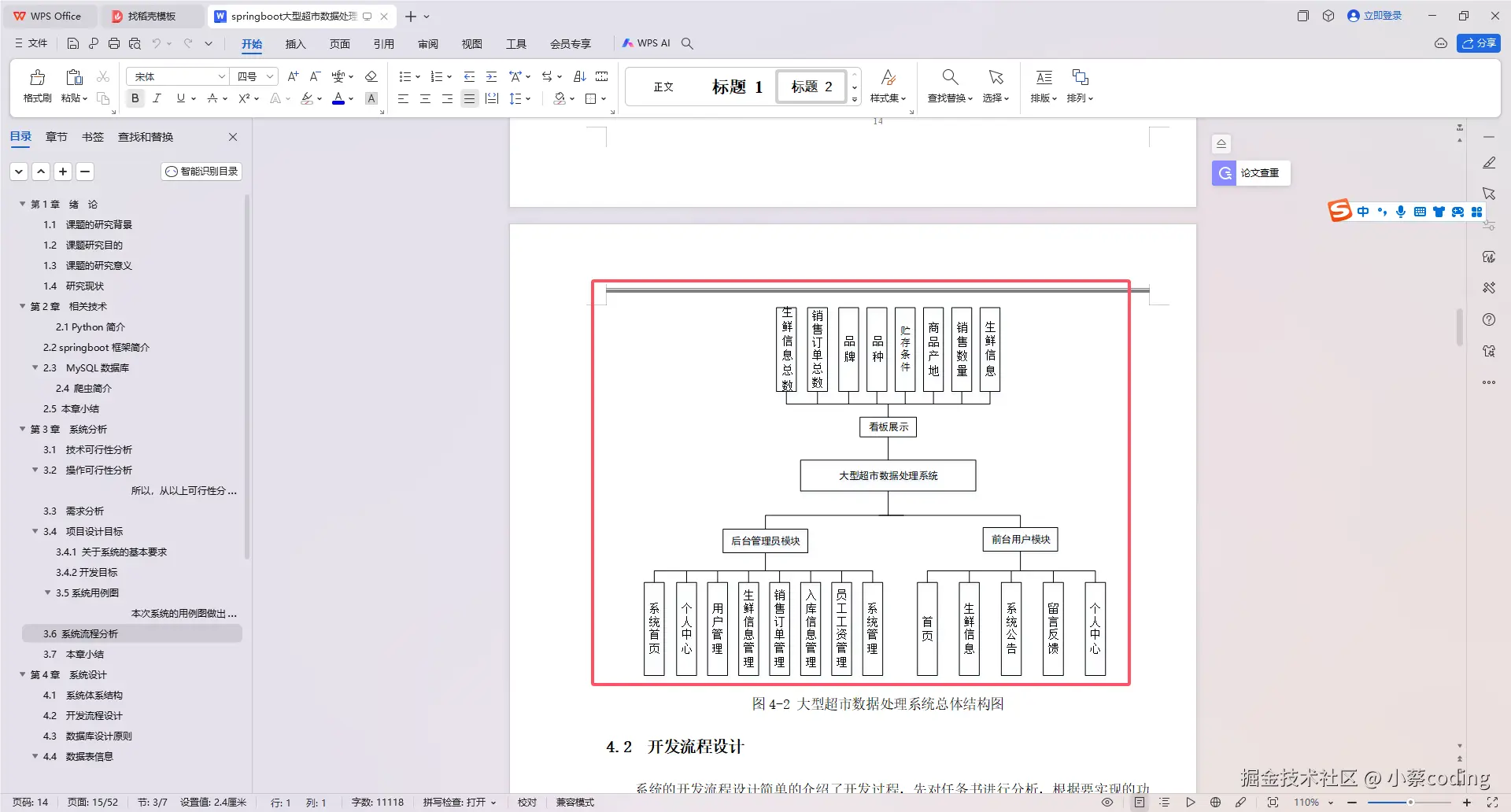Viewport: 1511px width, 812px height.
Task: Close the navigation pane with X
Action: click(x=233, y=137)
